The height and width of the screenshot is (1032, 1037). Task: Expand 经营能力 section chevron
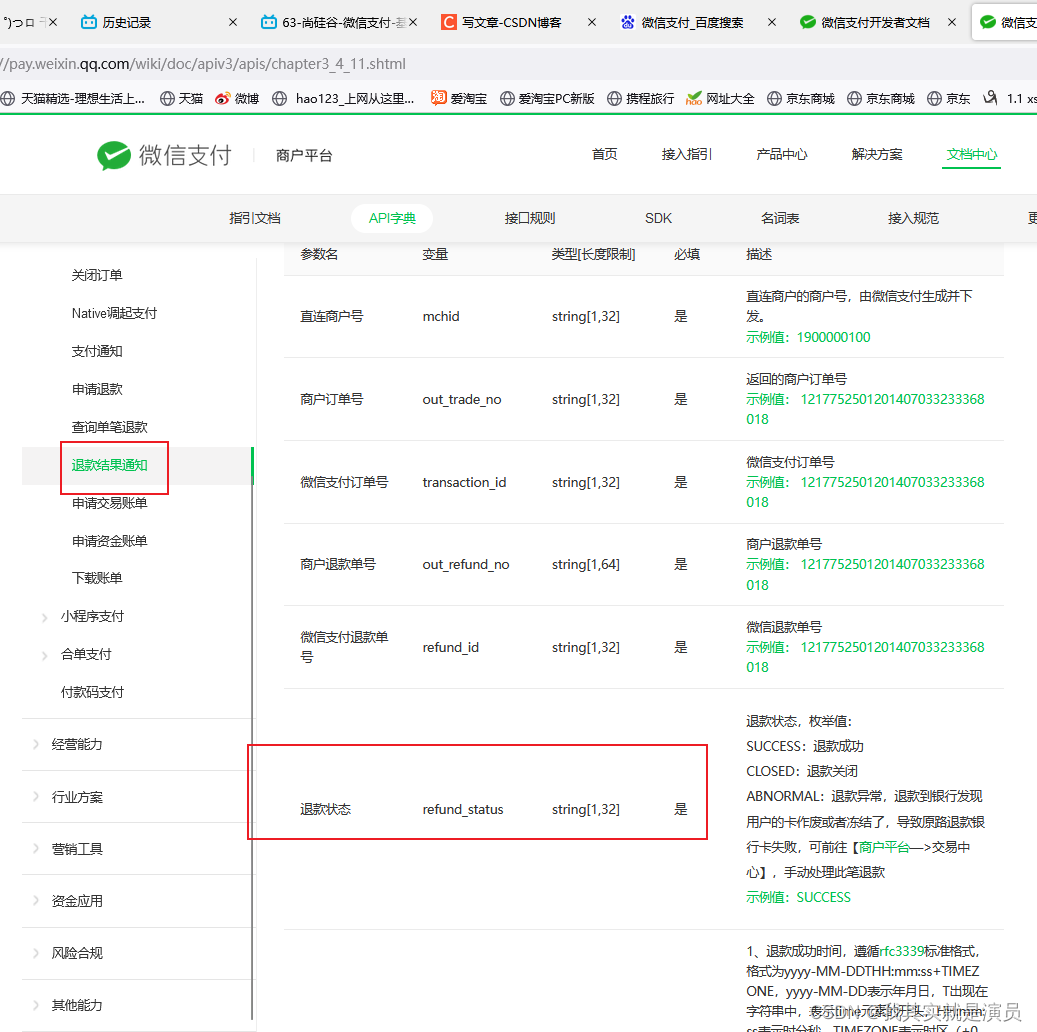pos(36,744)
